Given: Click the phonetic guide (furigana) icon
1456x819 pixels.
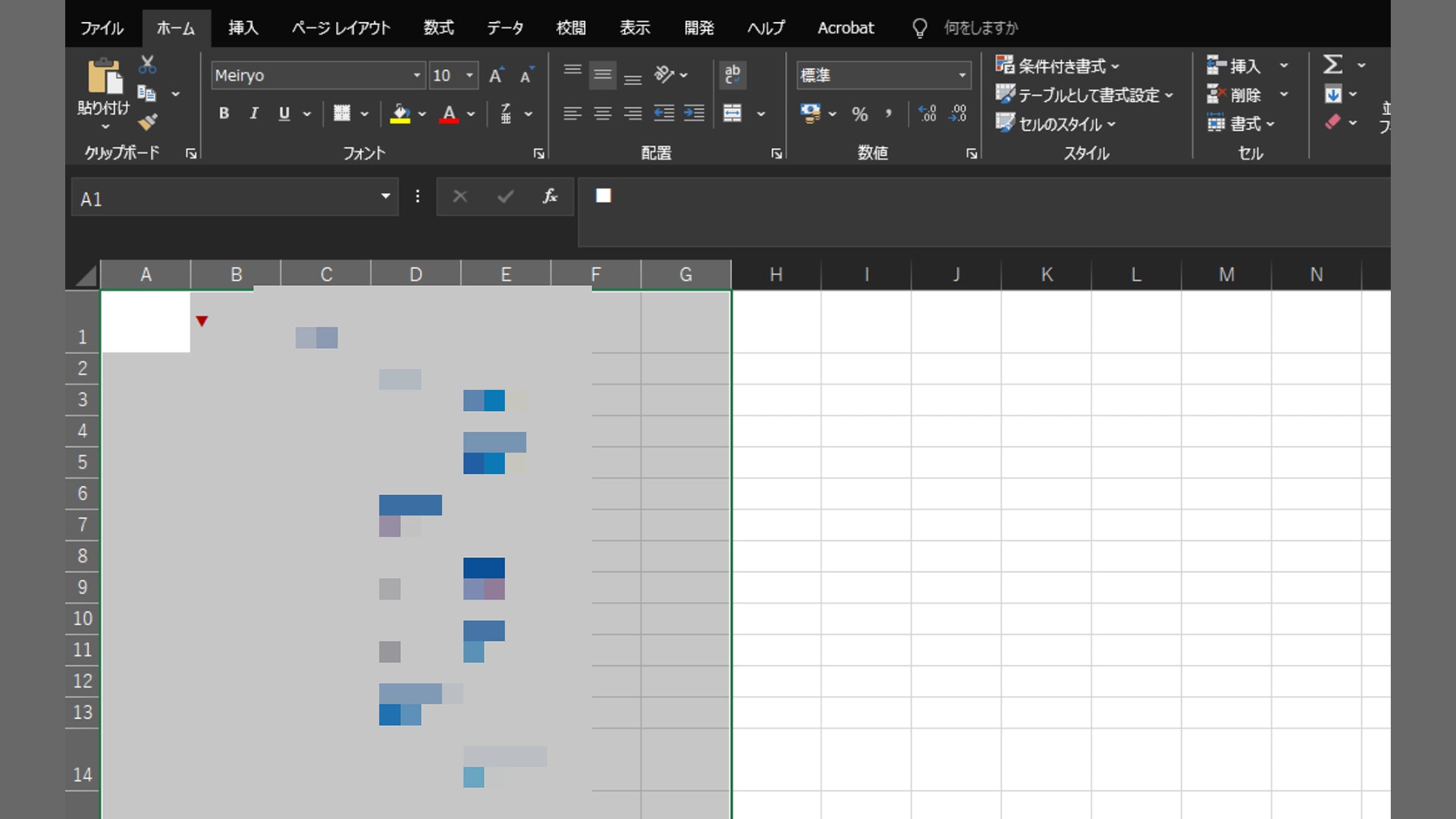Looking at the screenshot, I should pyautogui.click(x=506, y=114).
